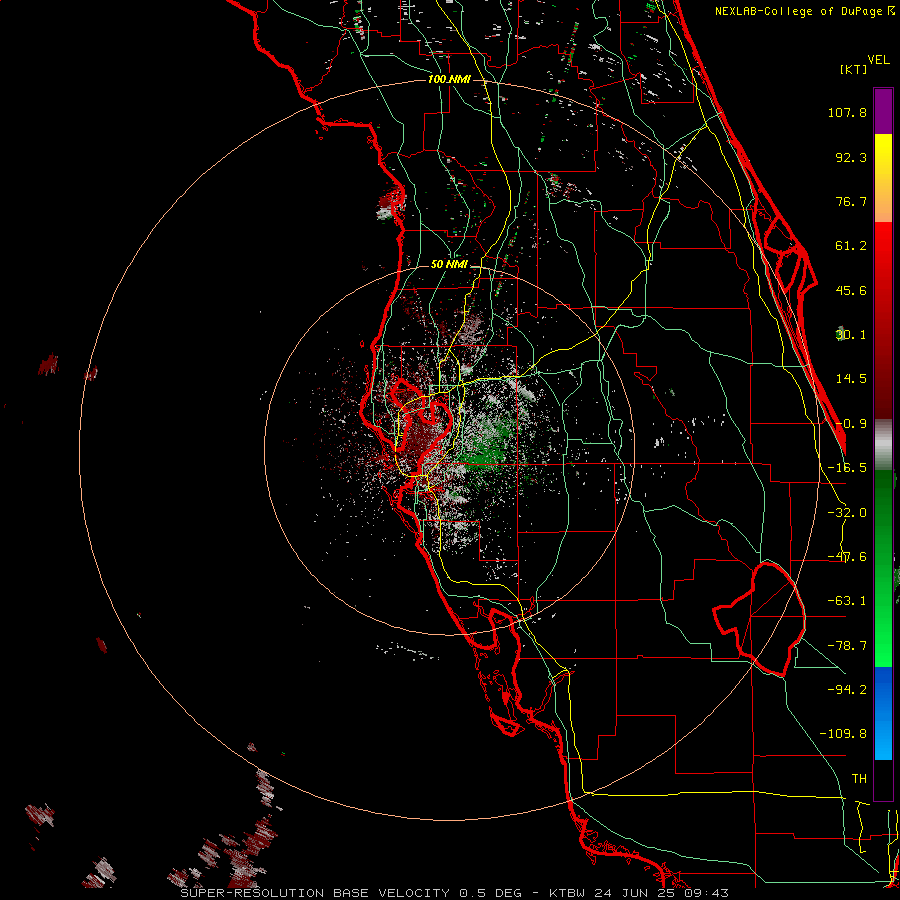The height and width of the screenshot is (900, 900).
Task: Select the -0.9 velocity scale value
Action: coord(851,424)
